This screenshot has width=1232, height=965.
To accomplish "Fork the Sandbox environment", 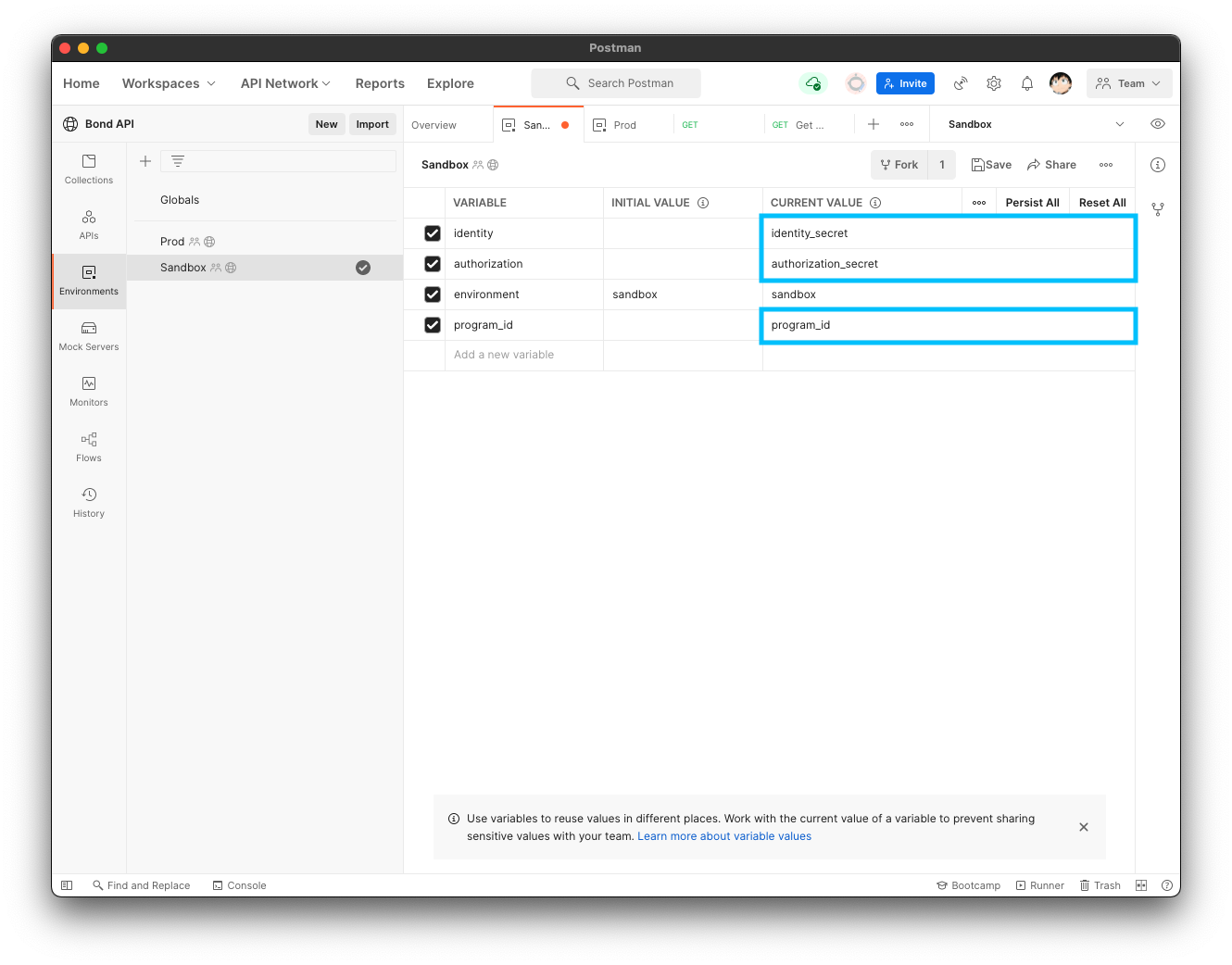I will point(899,165).
